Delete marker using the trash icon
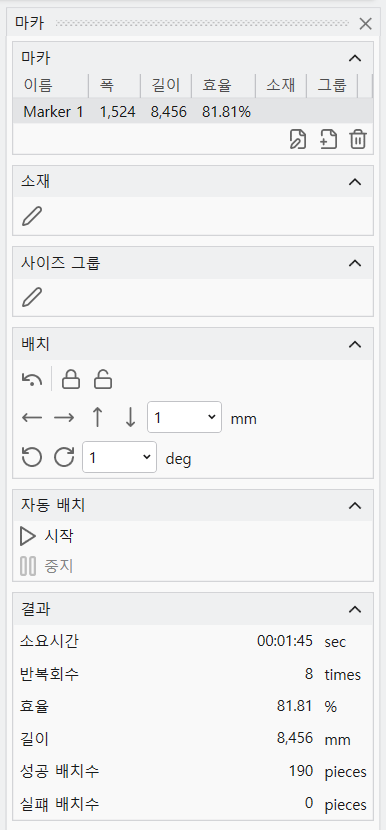The width and height of the screenshot is (386, 830). tap(358, 140)
